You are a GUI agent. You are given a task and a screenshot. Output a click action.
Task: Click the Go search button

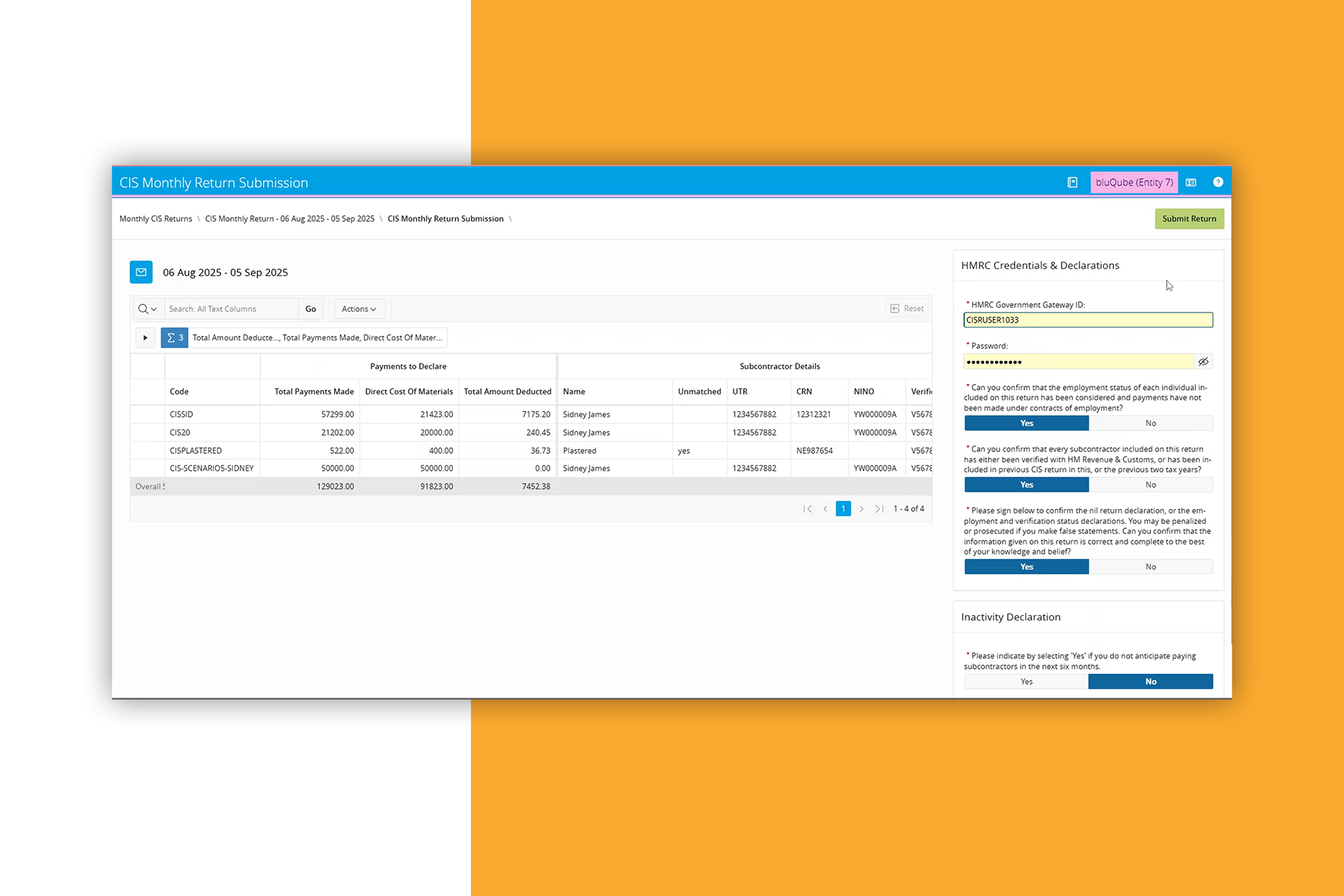coord(310,309)
